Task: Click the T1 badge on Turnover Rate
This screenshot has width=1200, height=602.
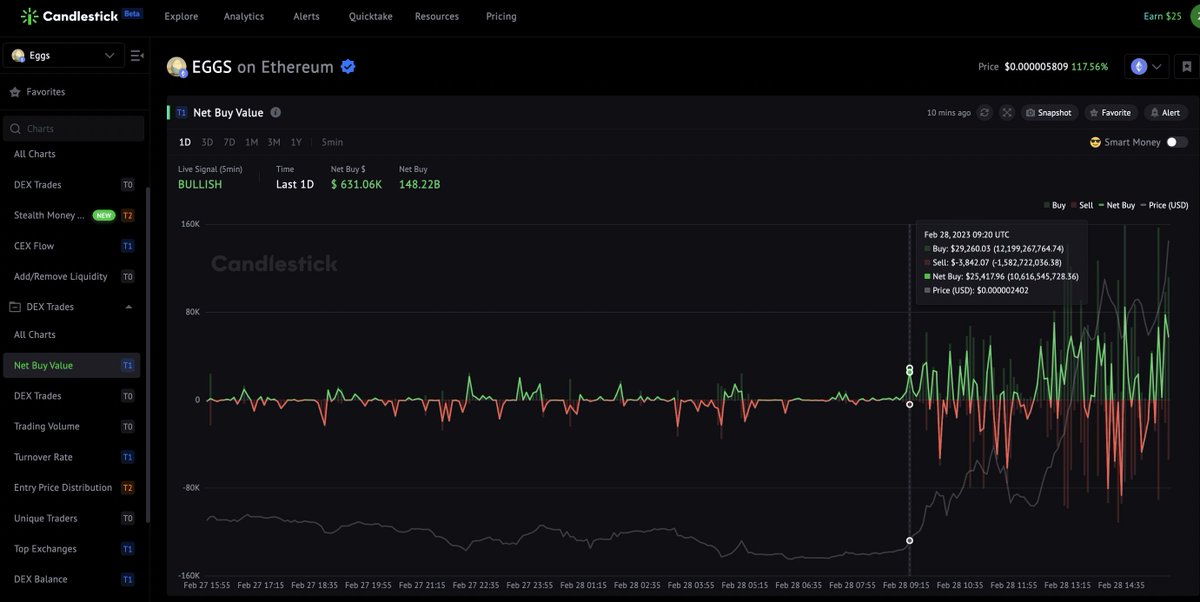Action: click(127, 457)
